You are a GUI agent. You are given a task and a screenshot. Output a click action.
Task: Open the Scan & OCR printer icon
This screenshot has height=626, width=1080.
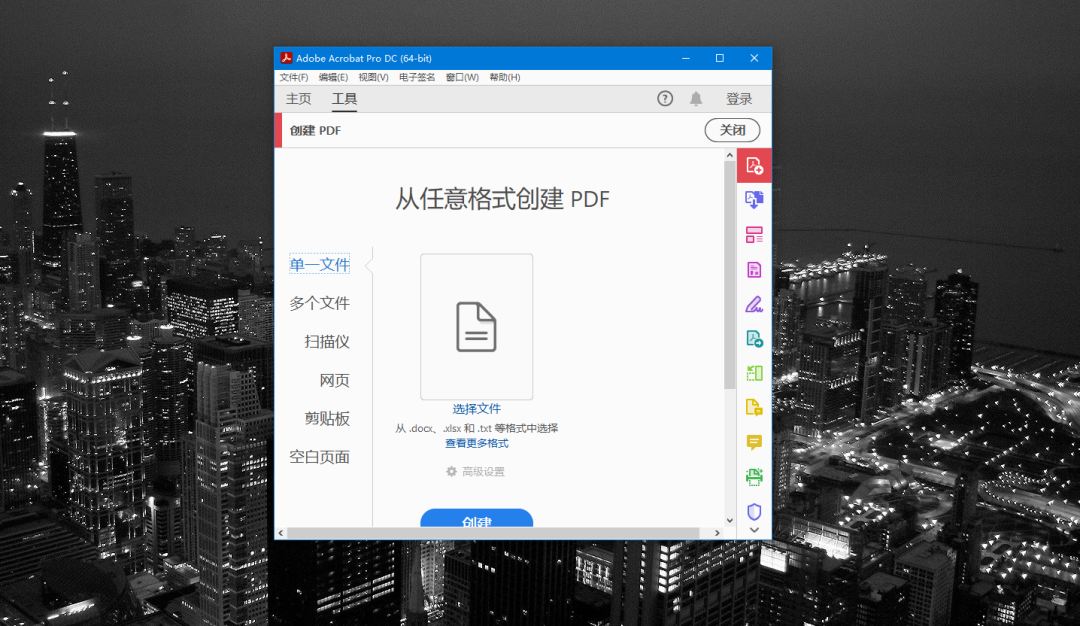(x=754, y=477)
